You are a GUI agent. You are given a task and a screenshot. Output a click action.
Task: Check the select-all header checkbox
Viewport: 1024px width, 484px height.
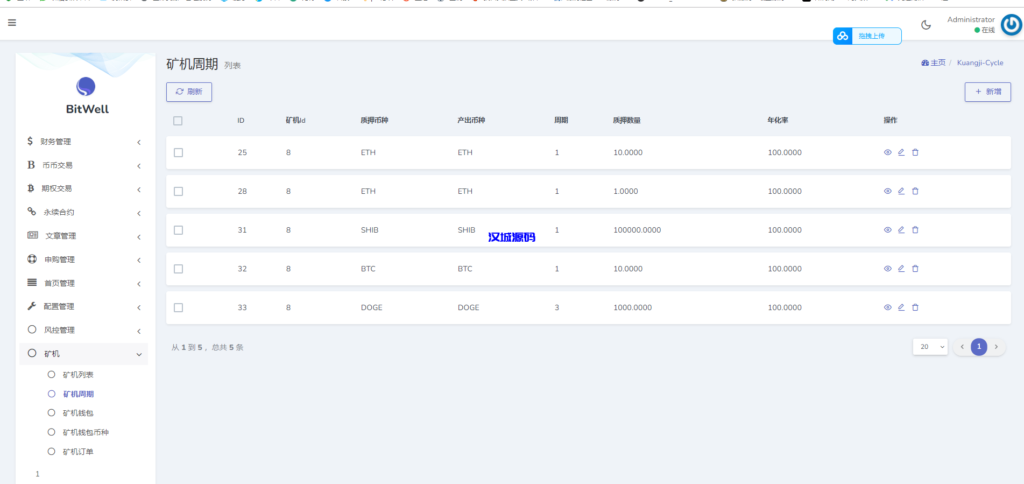(x=178, y=120)
